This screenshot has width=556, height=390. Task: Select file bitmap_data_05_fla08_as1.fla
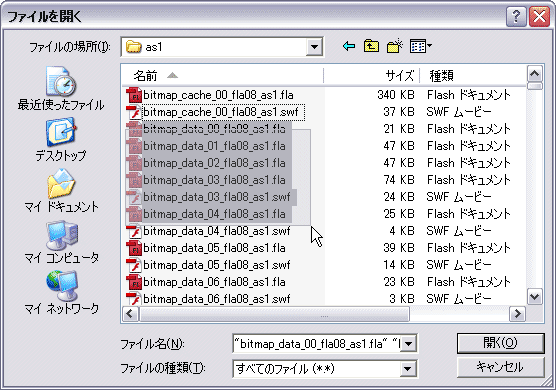214,248
